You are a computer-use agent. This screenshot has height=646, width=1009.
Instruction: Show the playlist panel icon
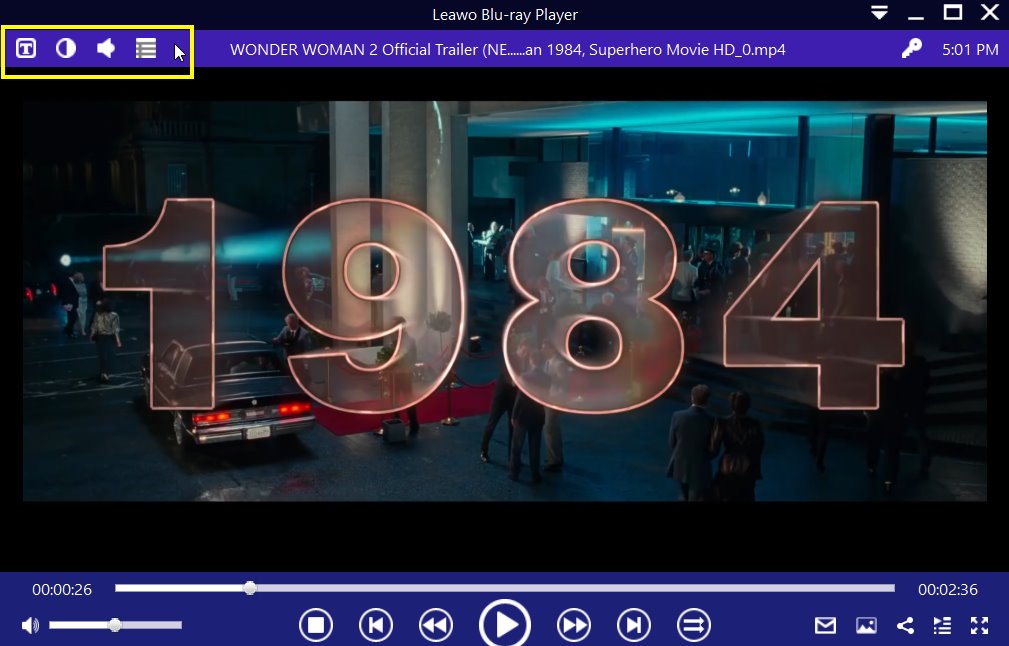coord(942,625)
